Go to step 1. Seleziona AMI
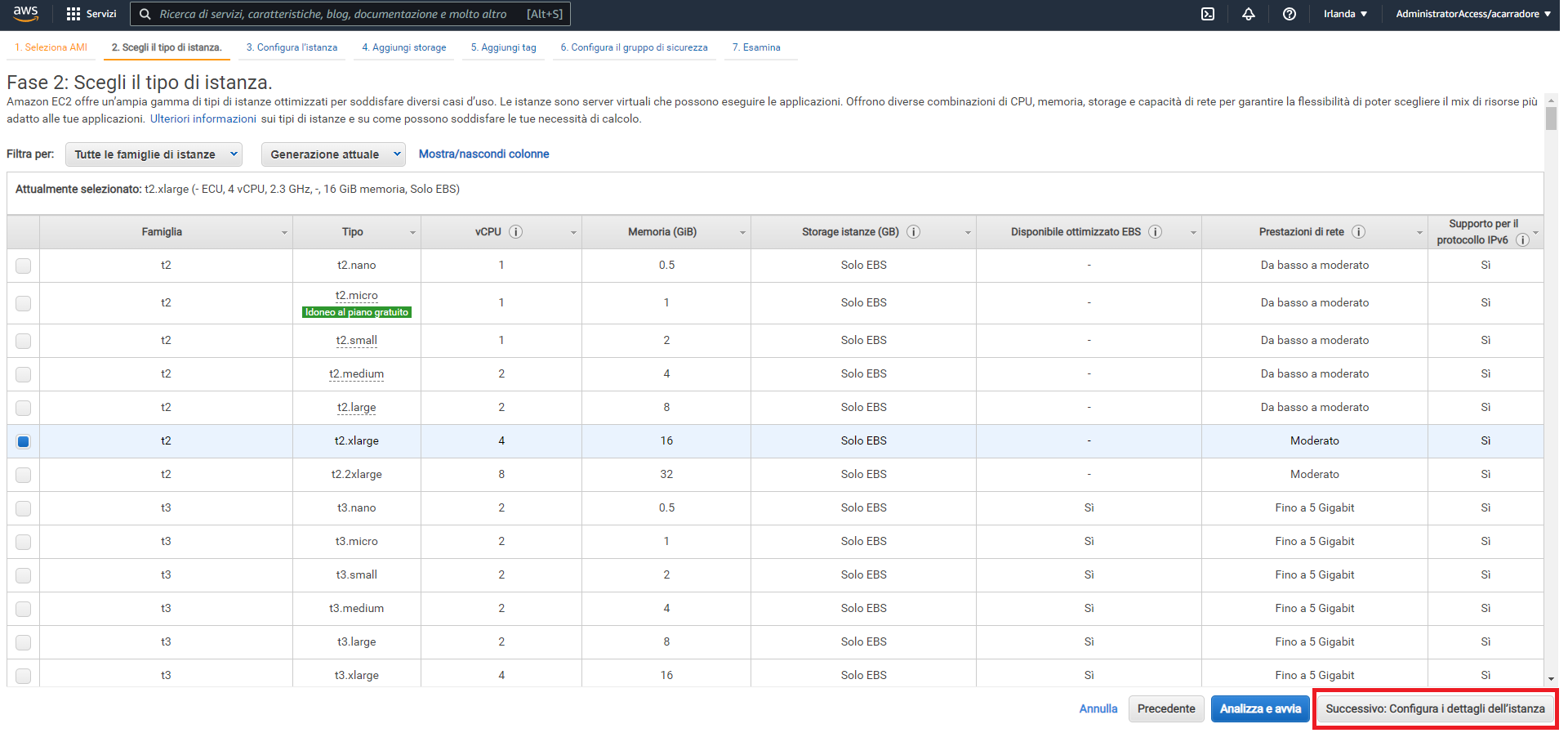The width and height of the screenshot is (1568, 733). coord(51,47)
